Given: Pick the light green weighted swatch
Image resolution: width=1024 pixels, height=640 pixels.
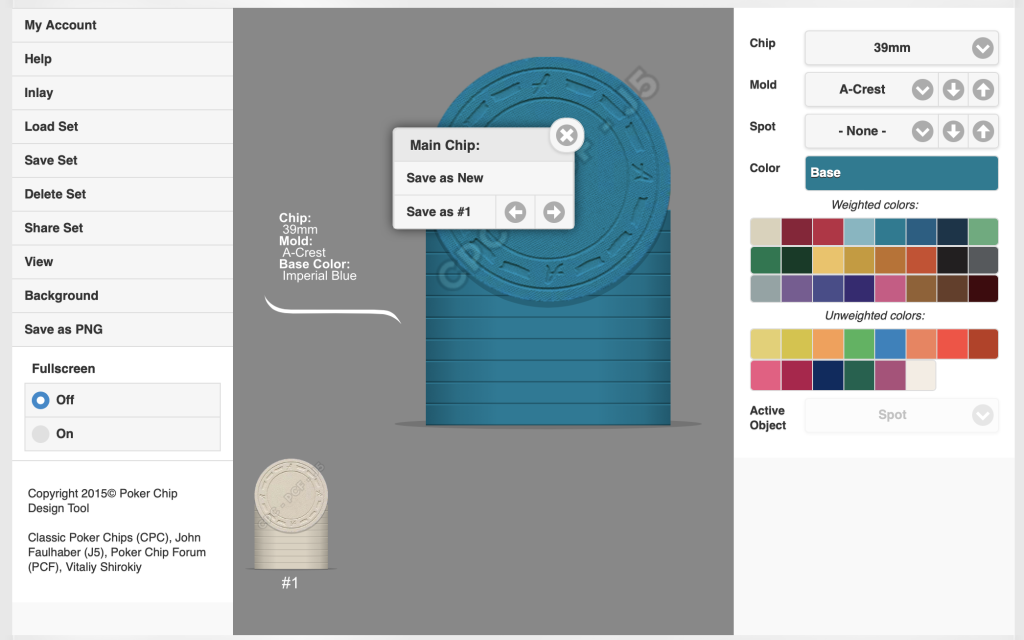Looking at the screenshot, I should point(983,232).
